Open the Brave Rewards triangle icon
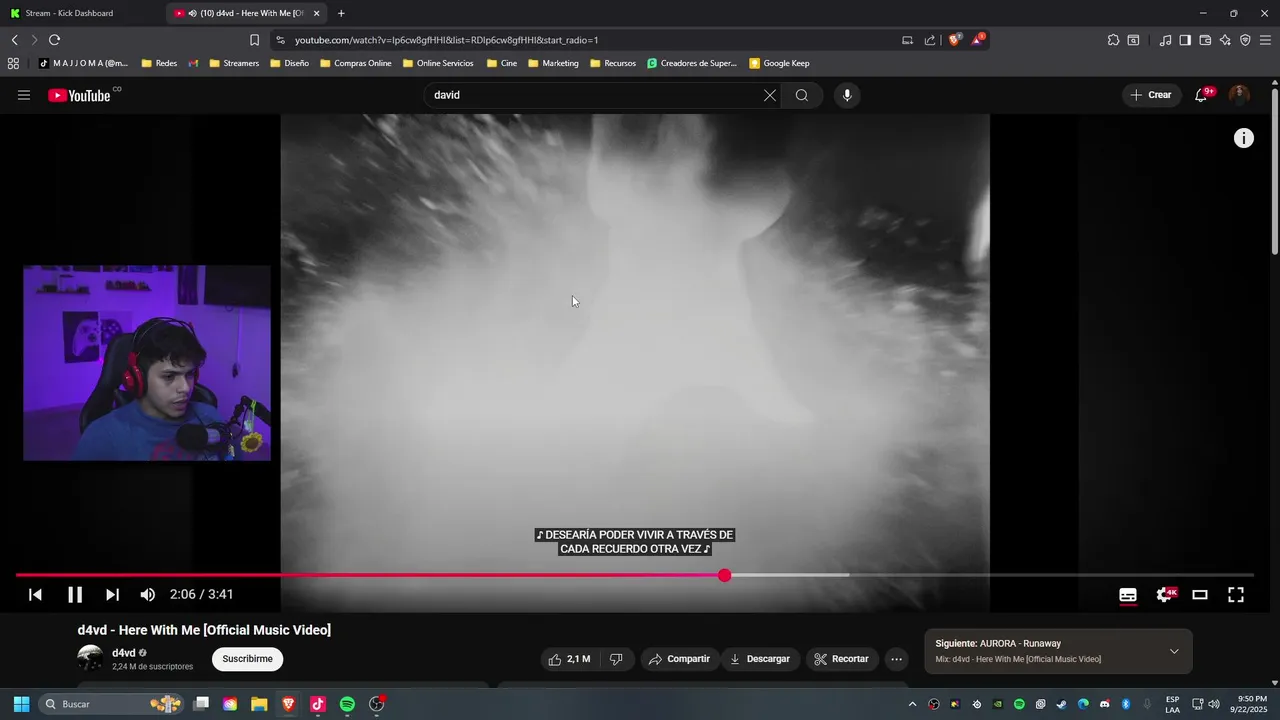 pyautogui.click(x=978, y=40)
